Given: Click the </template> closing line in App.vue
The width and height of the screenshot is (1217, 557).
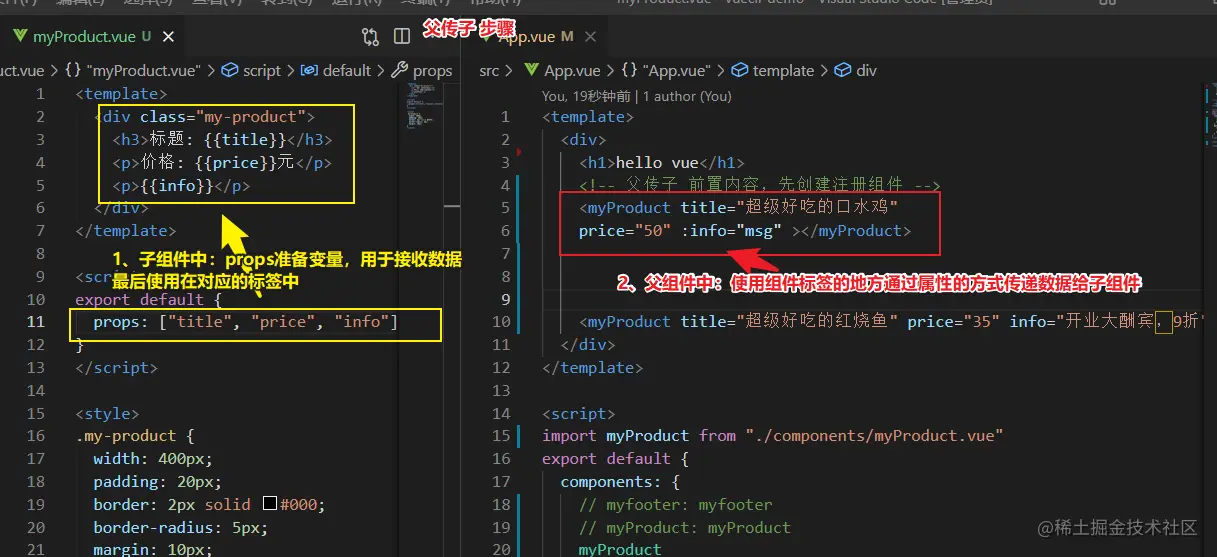Looking at the screenshot, I should (592, 368).
